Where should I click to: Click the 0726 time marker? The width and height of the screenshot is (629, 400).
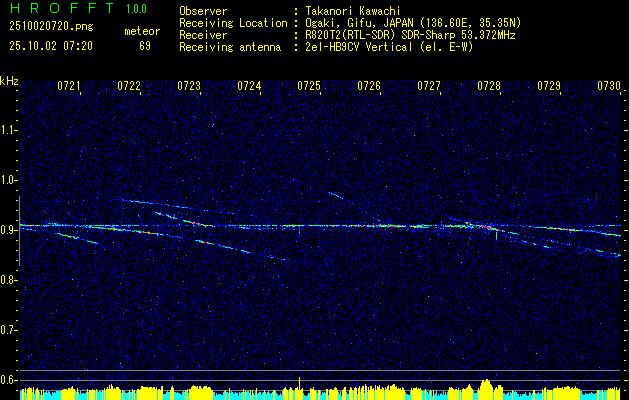[369, 86]
